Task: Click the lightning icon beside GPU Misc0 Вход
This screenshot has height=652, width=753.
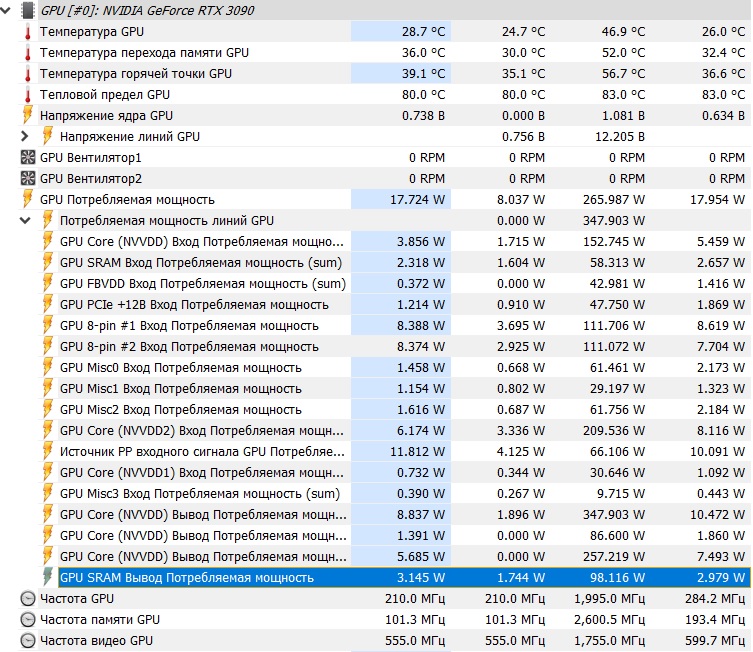Action: point(48,367)
